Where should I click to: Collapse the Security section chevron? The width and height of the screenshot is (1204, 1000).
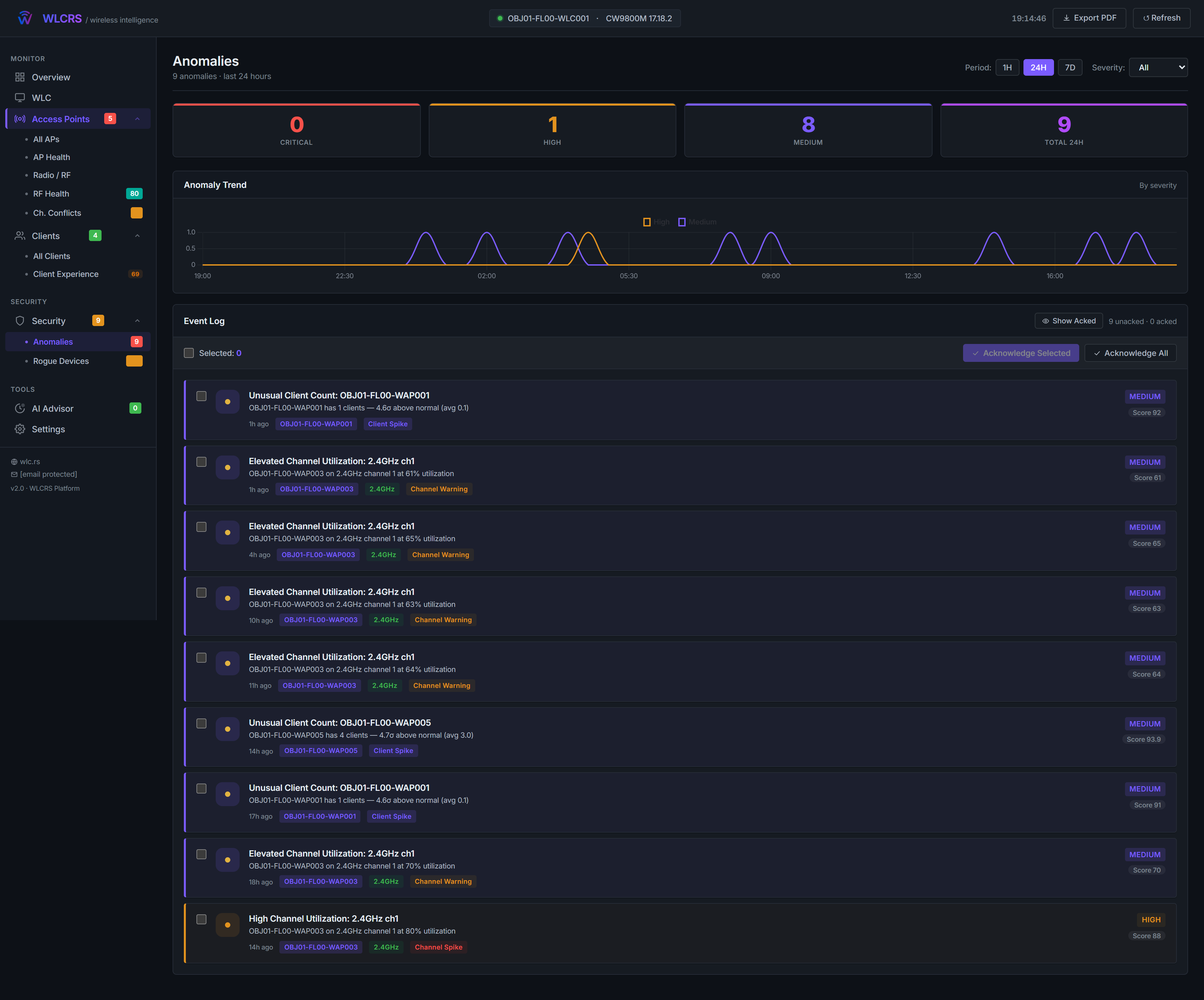138,321
